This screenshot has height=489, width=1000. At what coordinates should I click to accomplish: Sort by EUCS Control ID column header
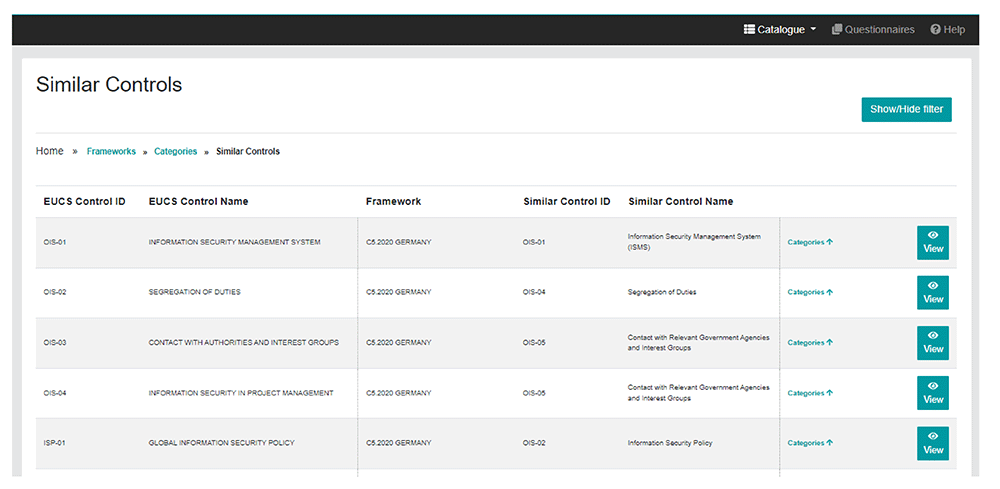[84, 201]
